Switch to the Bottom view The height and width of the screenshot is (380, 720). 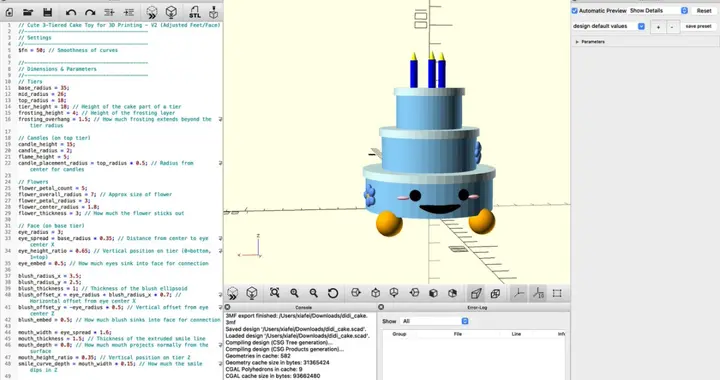tap(394, 293)
